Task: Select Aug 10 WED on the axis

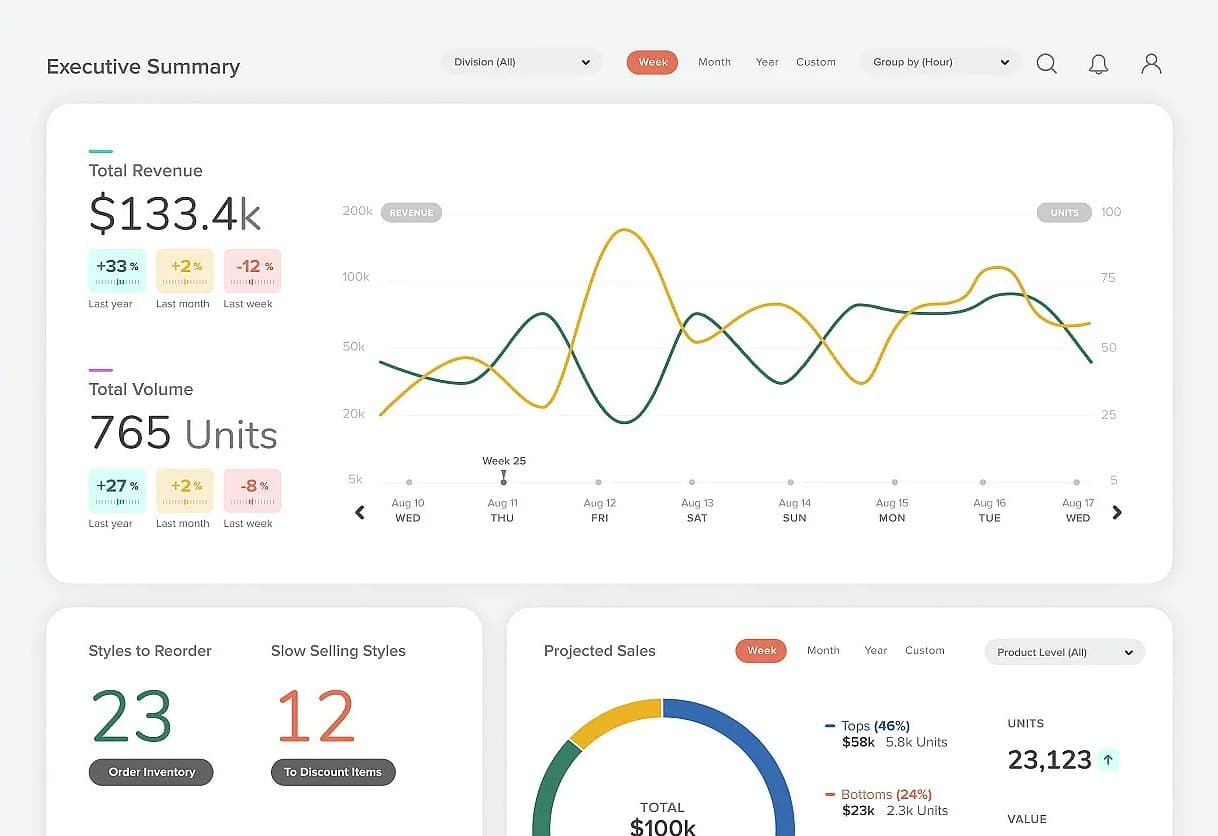Action: (408, 510)
